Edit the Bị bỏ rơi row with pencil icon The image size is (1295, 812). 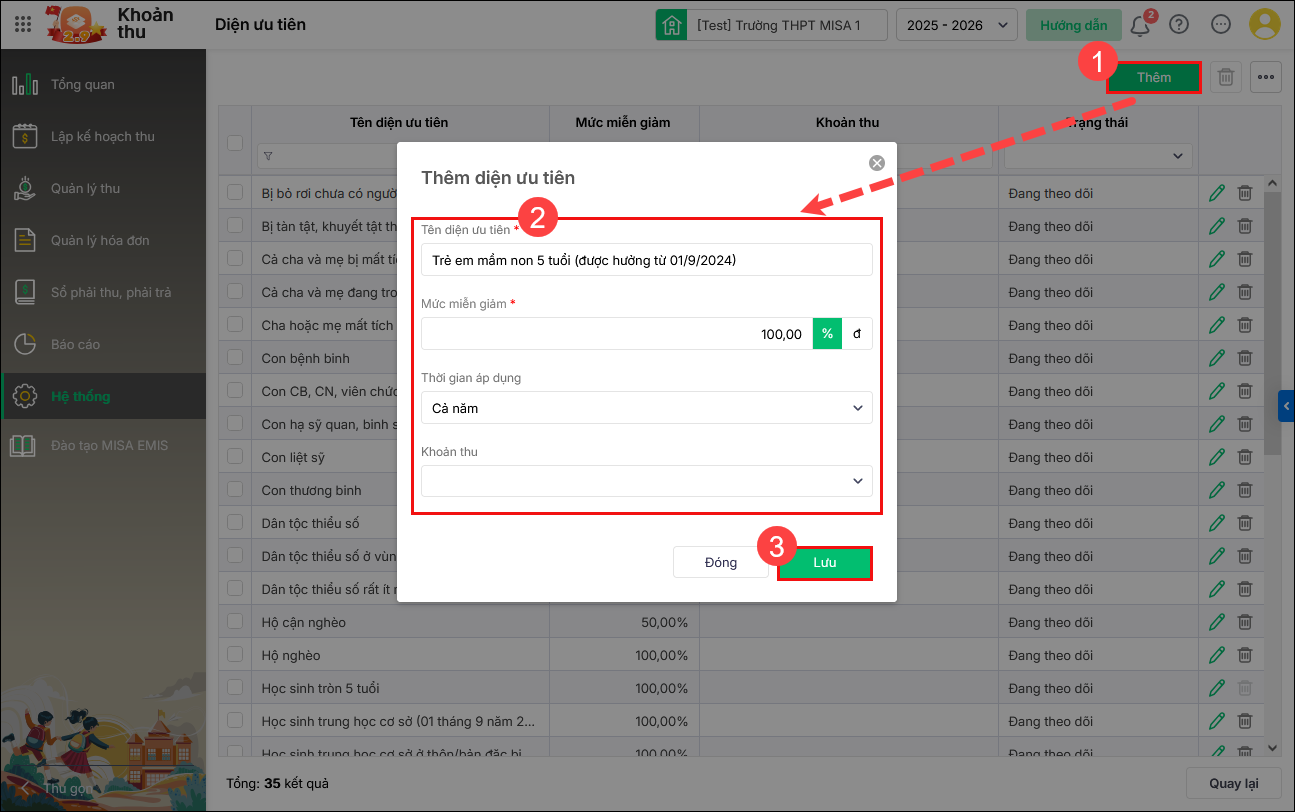(1217, 194)
